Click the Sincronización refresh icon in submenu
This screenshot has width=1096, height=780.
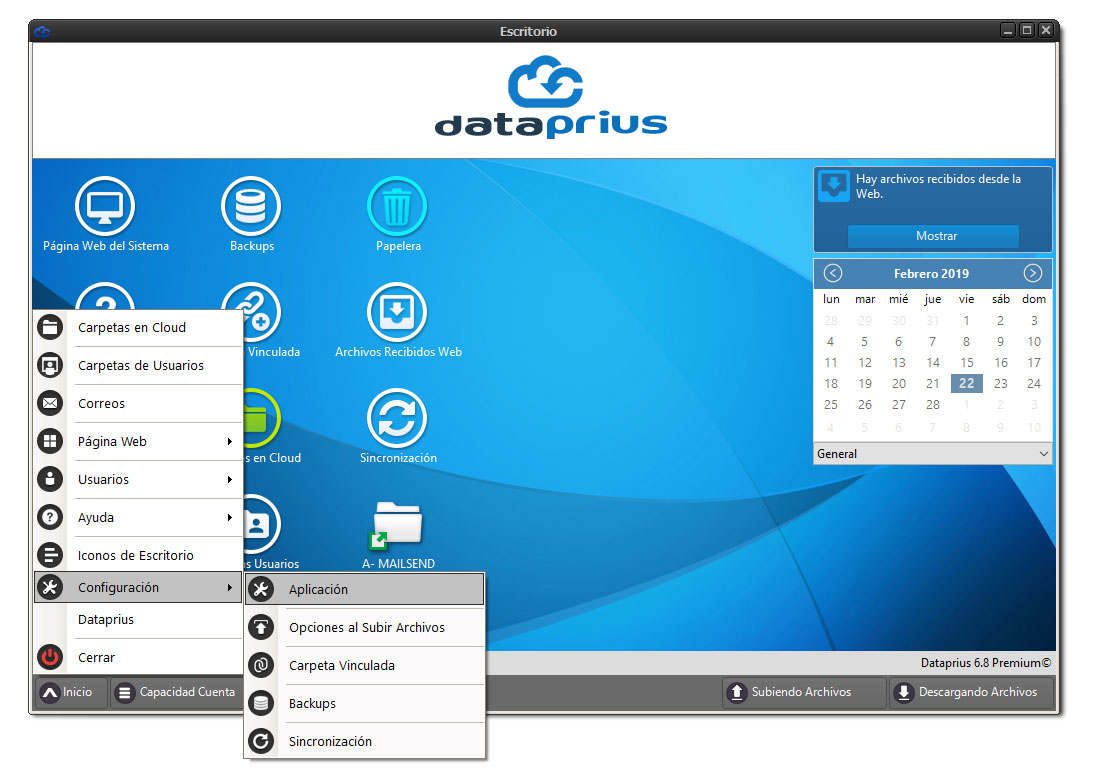pos(261,741)
